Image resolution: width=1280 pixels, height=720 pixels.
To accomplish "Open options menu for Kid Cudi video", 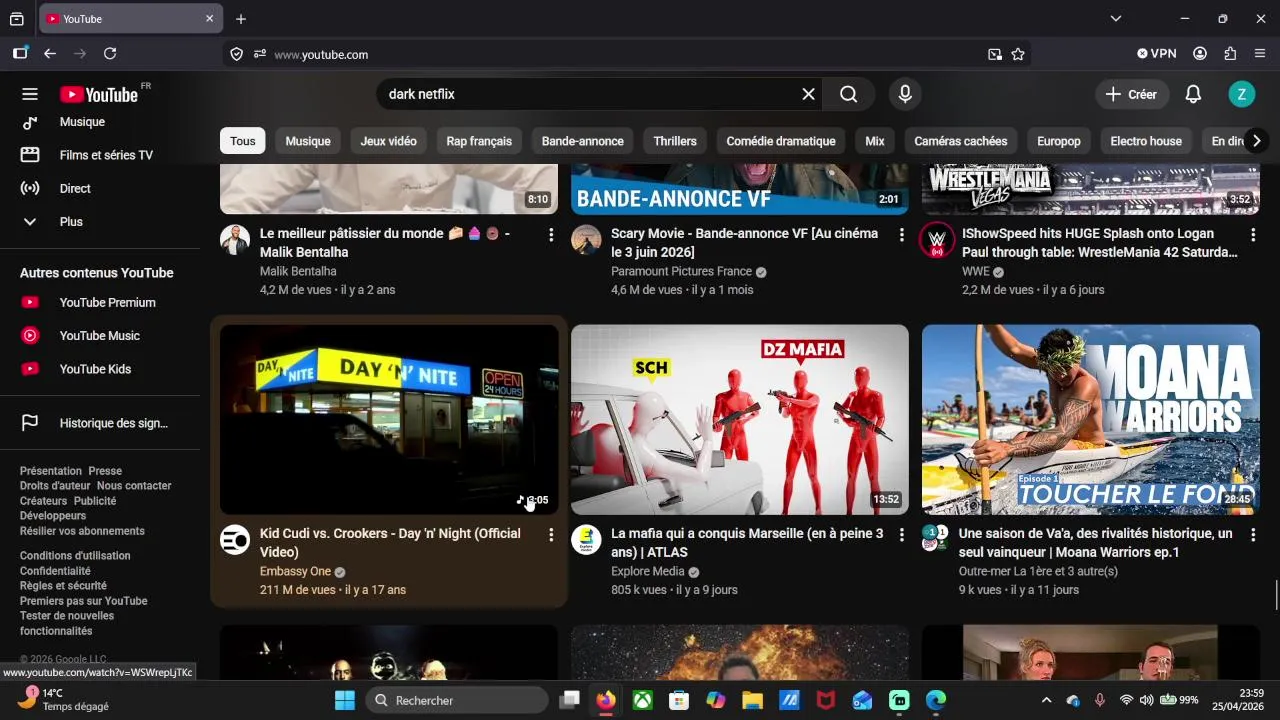I will 550,535.
